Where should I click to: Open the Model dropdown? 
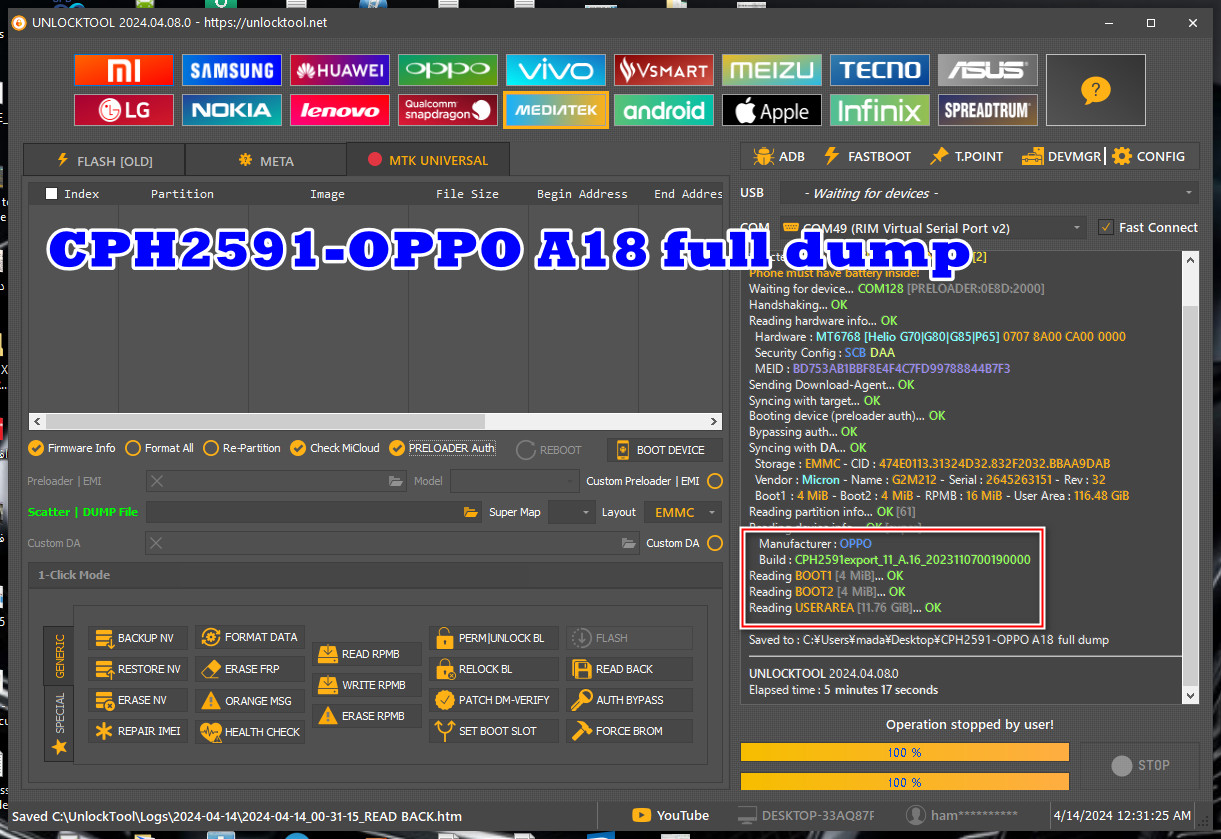515,481
